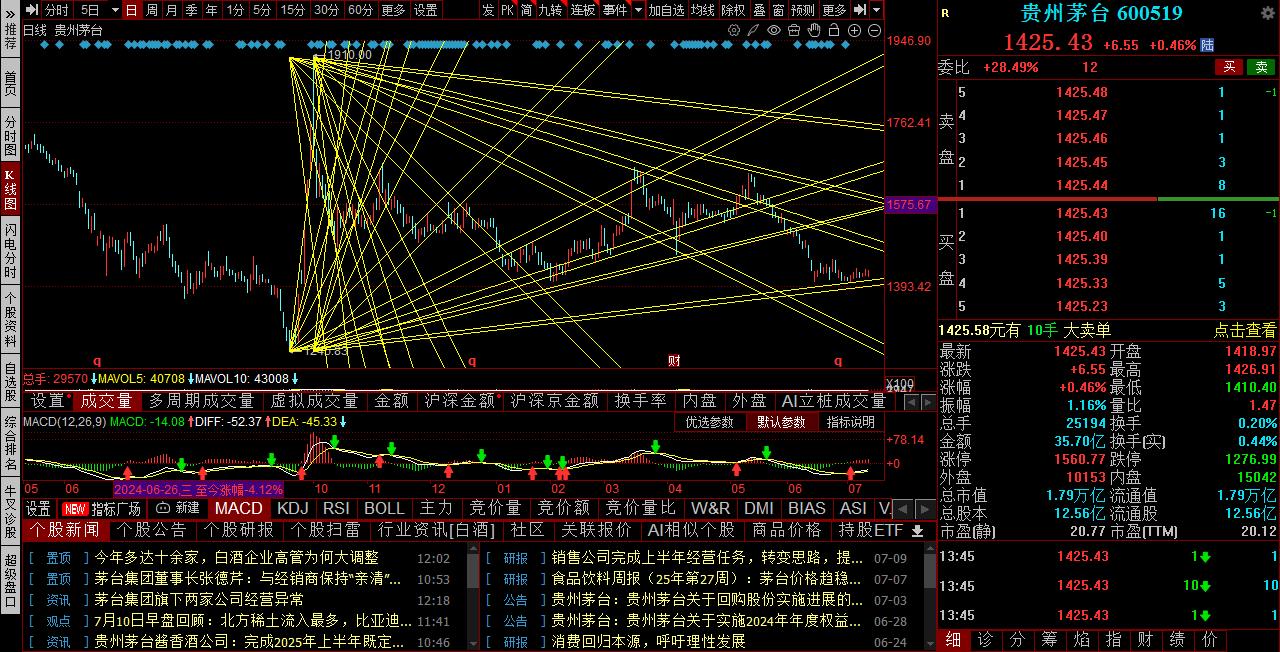
Task: Click the left arrow-bar navigation icon
Action: click(32, 9)
